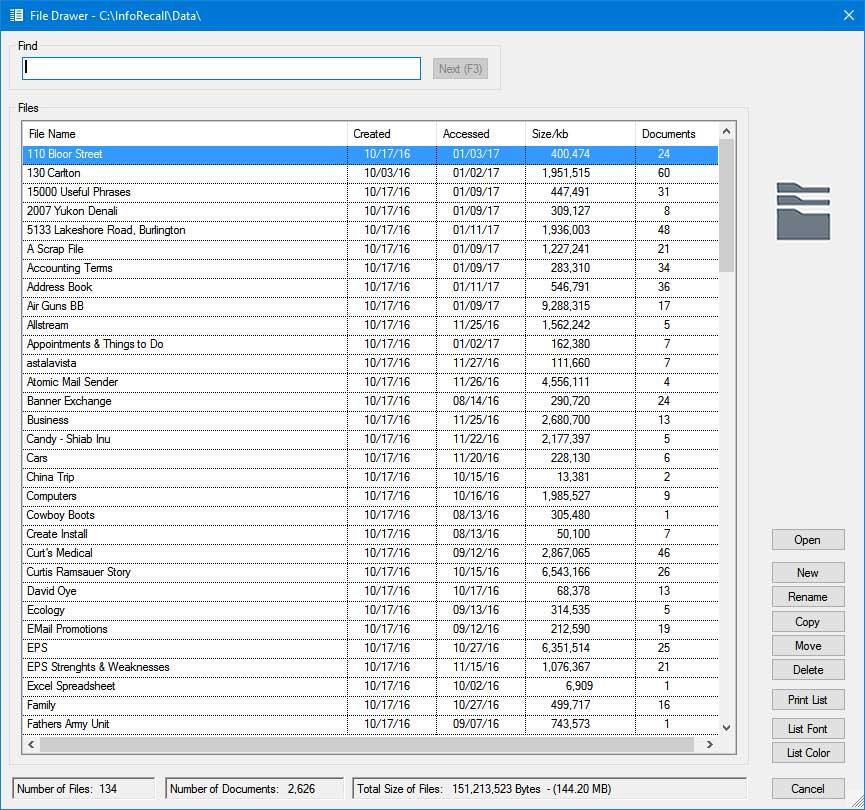This screenshot has height=810, width=865.
Task: Close the File Drawer window
Action: pos(849,15)
